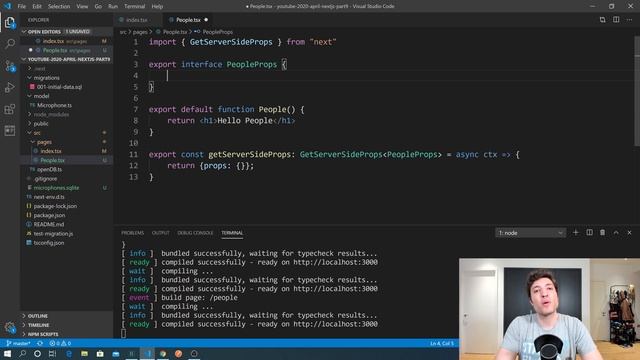Split the editor to the right
The width and height of the screenshot is (640, 360).
point(616,20)
